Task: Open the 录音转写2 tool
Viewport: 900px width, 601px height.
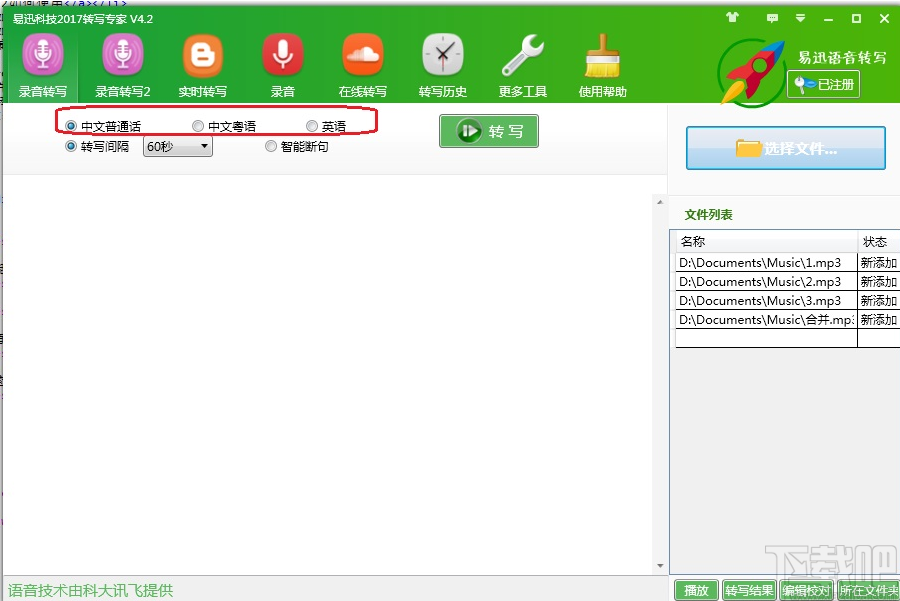Action: point(122,66)
